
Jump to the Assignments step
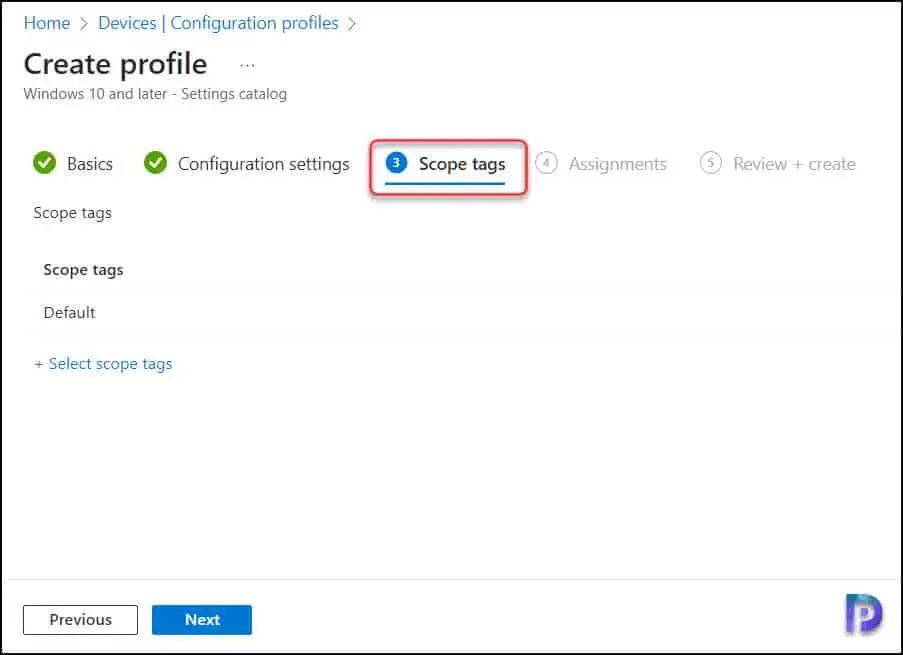(617, 164)
